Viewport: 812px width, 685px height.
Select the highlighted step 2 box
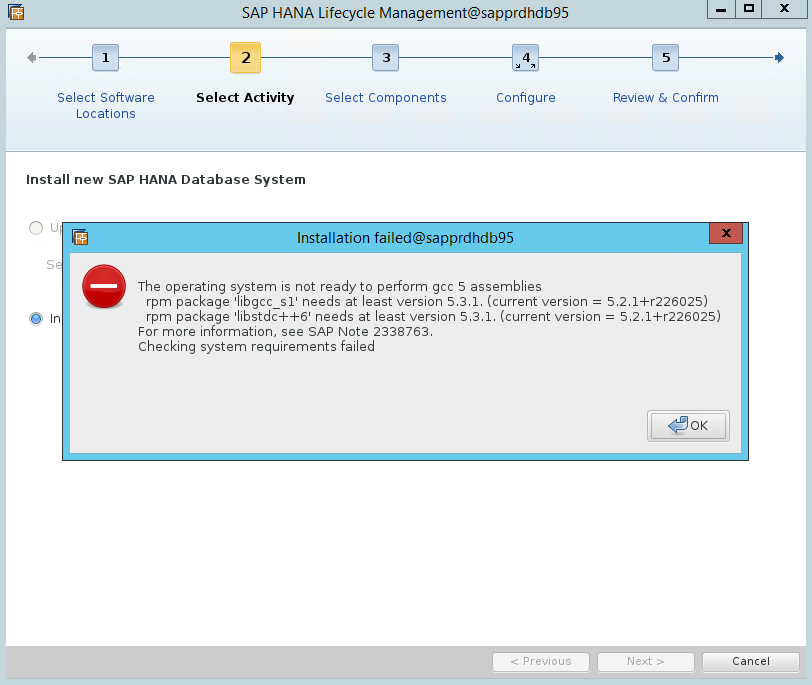pyautogui.click(x=245, y=57)
